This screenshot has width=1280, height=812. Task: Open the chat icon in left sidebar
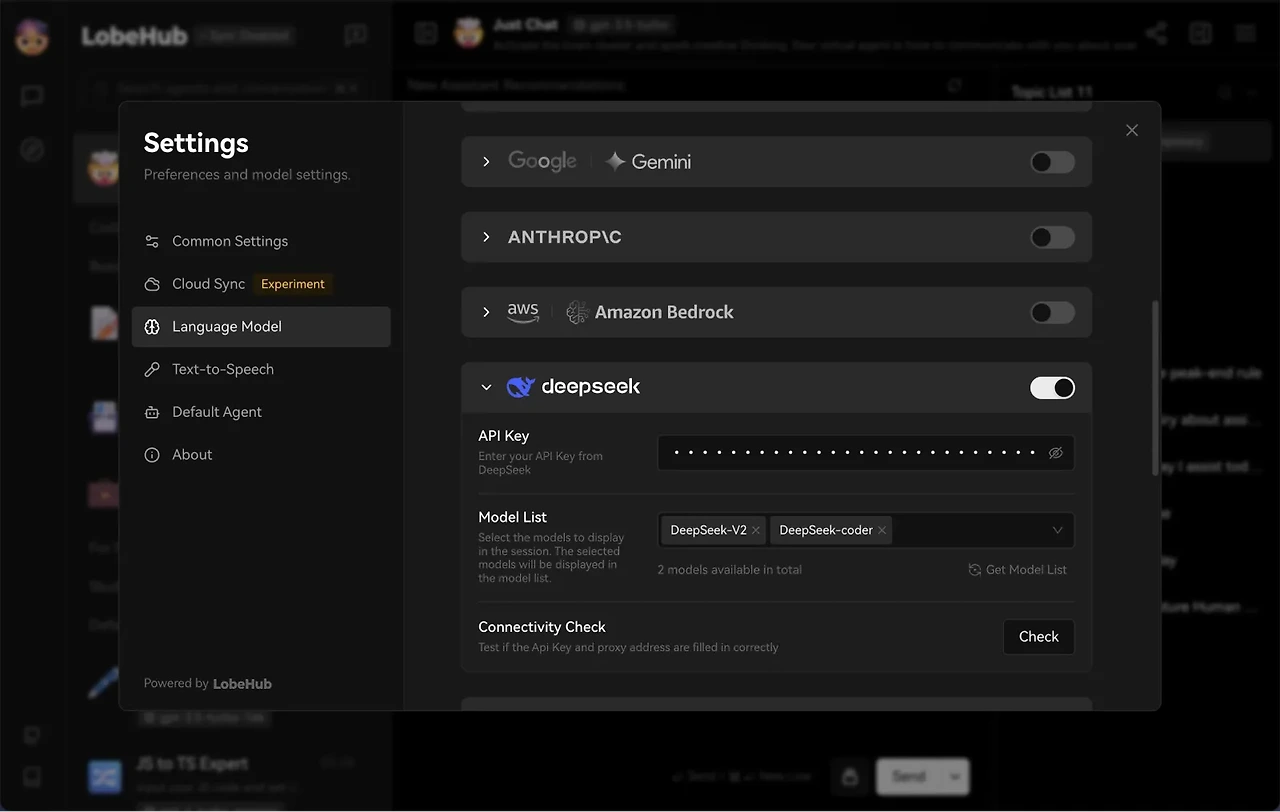point(32,96)
